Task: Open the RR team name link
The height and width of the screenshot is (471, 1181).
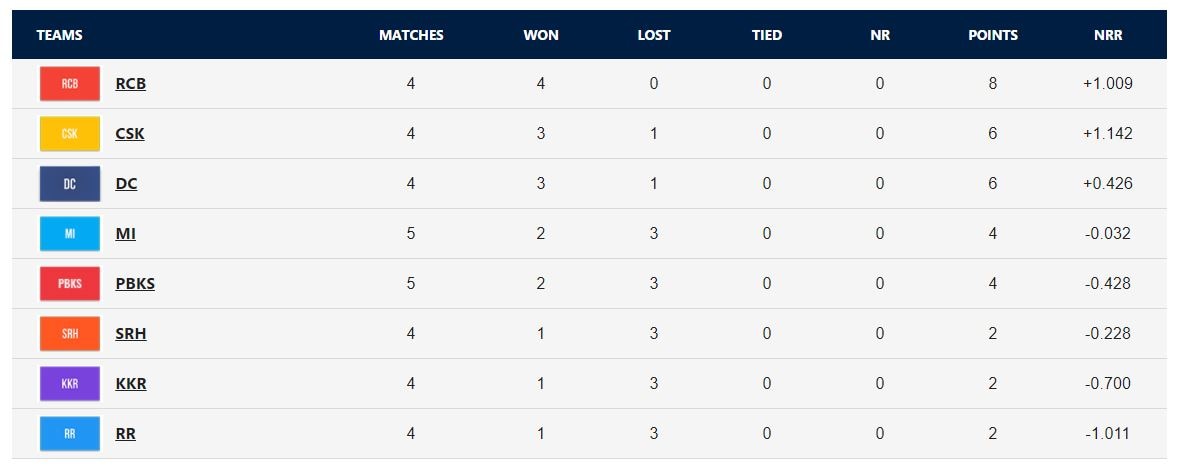Action: tap(126, 434)
